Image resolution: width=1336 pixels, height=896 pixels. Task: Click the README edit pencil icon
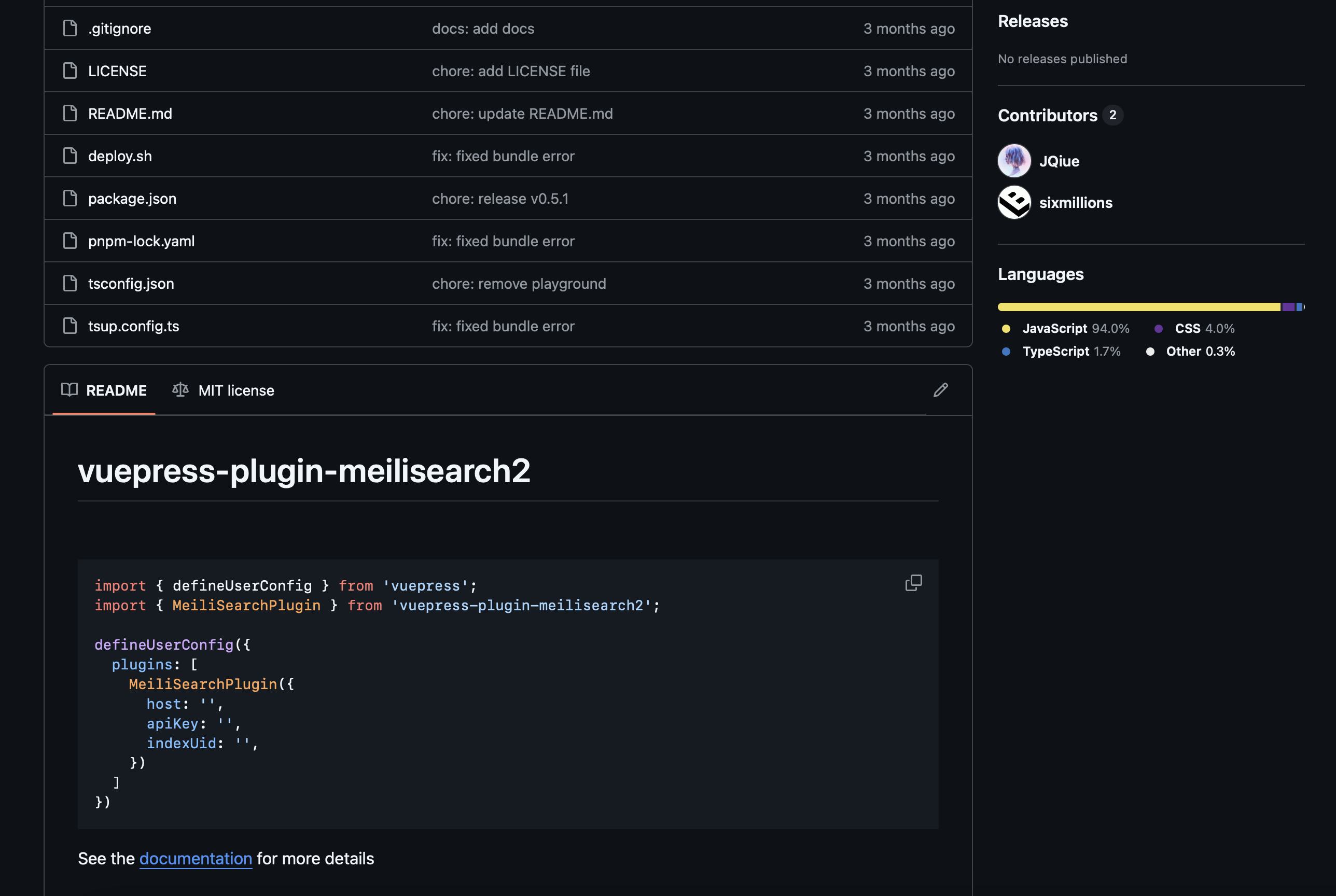941,390
